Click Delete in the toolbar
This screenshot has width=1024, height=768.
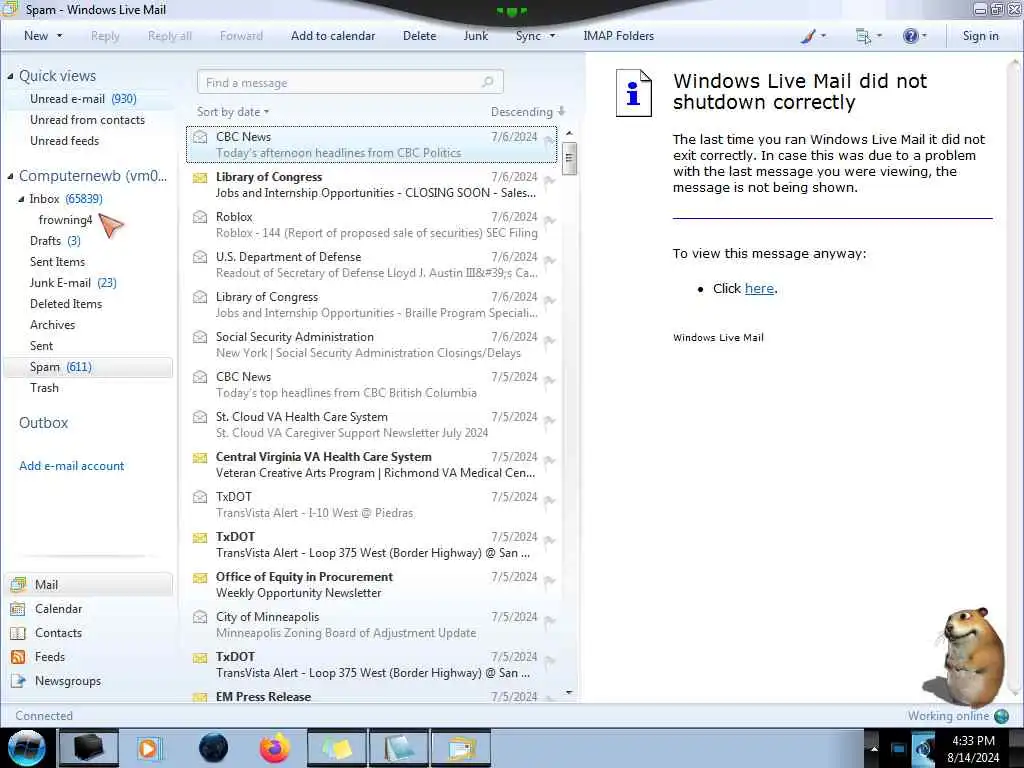click(419, 36)
